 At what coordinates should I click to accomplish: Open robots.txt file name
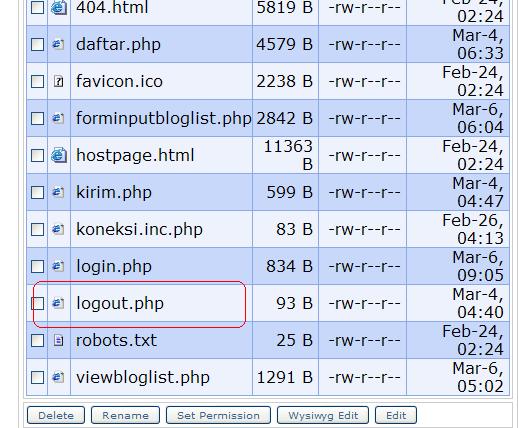click(116, 340)
